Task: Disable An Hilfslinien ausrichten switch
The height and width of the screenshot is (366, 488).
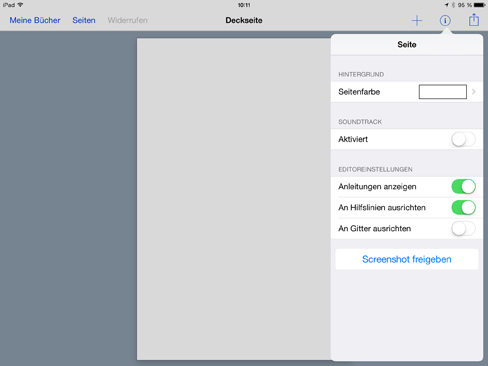Action: point(463,208)
